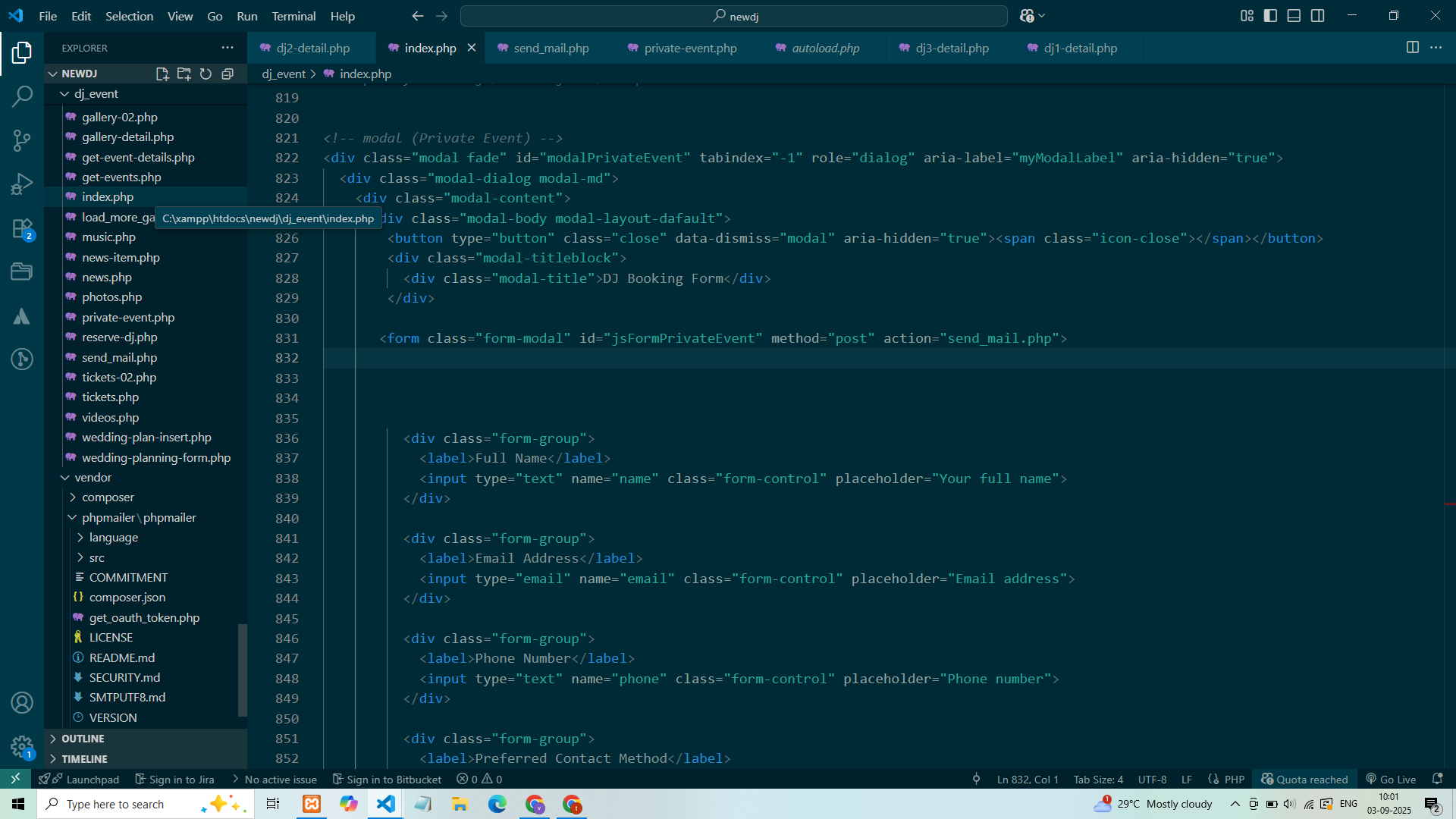Viewport: 1456px width, 819px height.
Task: Refresh the explorer file tree
Action: point(206,74)
